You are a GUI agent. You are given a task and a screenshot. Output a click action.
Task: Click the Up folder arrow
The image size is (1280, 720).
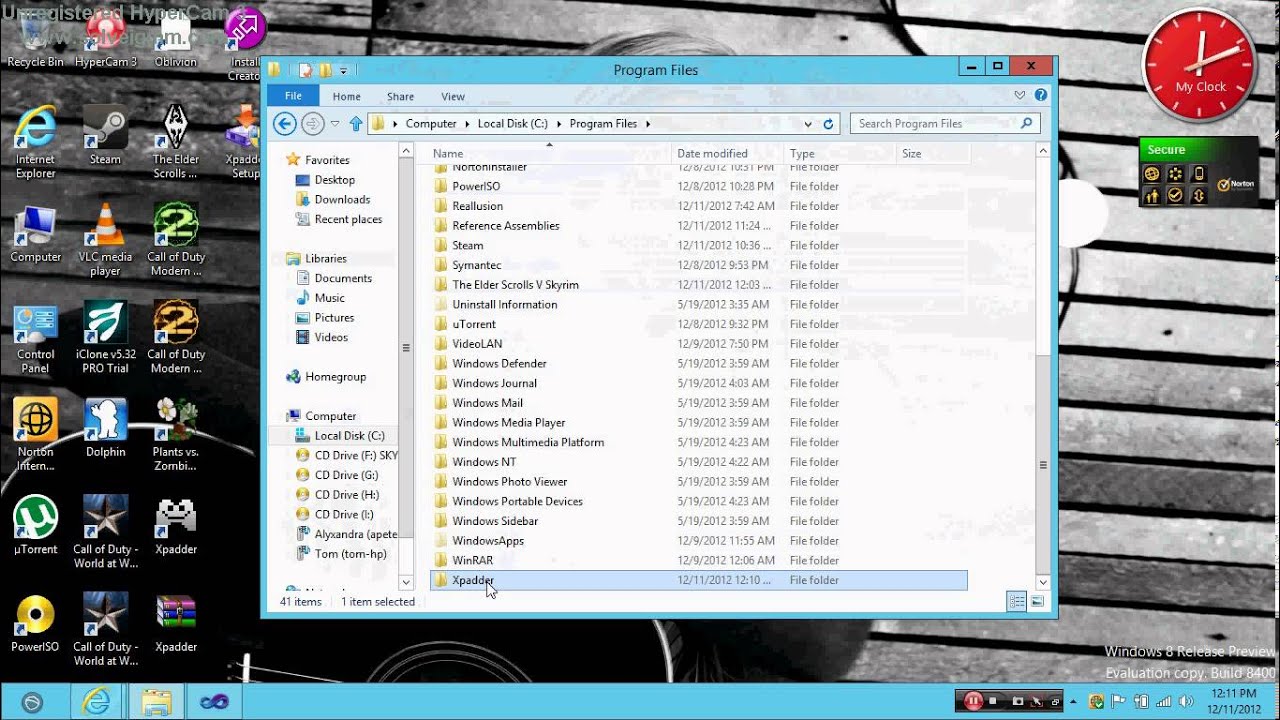pyautogui.click(x=355, y=124)
